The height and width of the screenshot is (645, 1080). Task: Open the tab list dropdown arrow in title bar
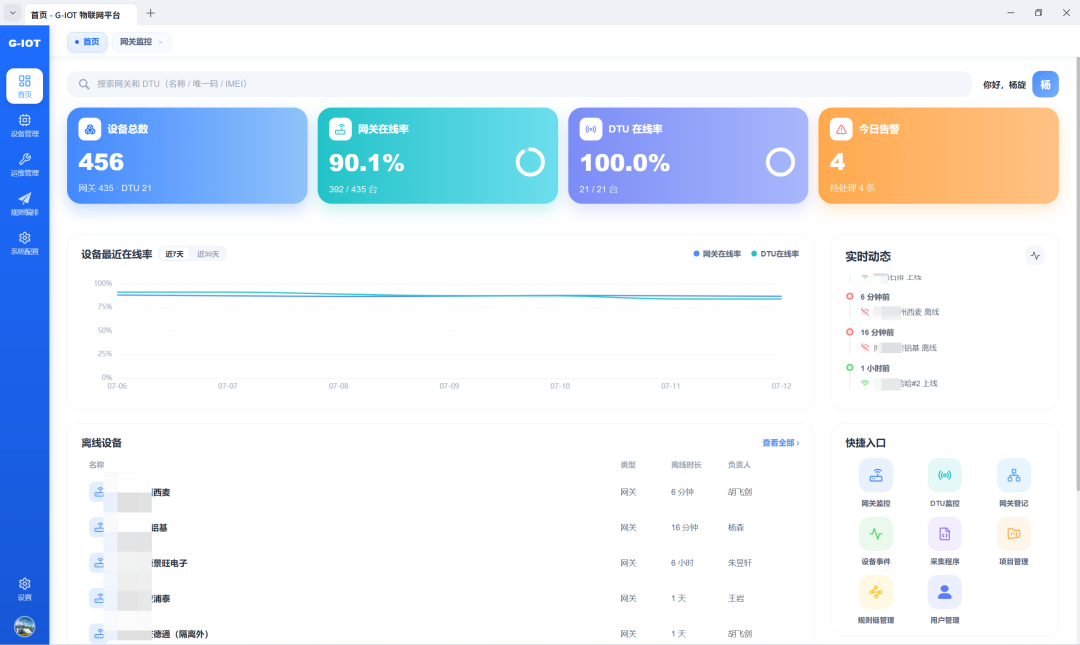coord(12,13)
